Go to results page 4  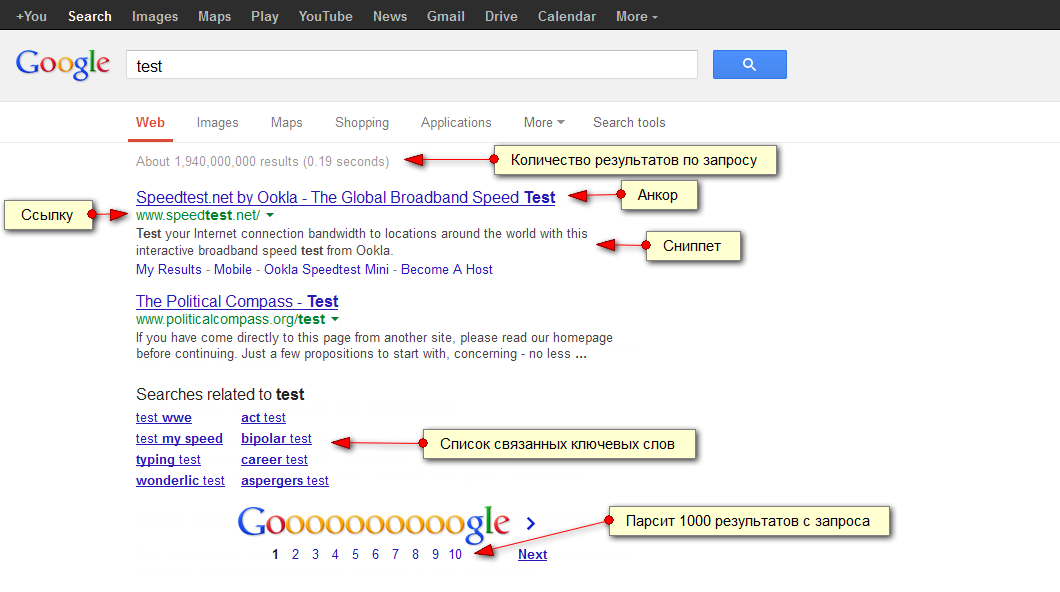[335, 554]
